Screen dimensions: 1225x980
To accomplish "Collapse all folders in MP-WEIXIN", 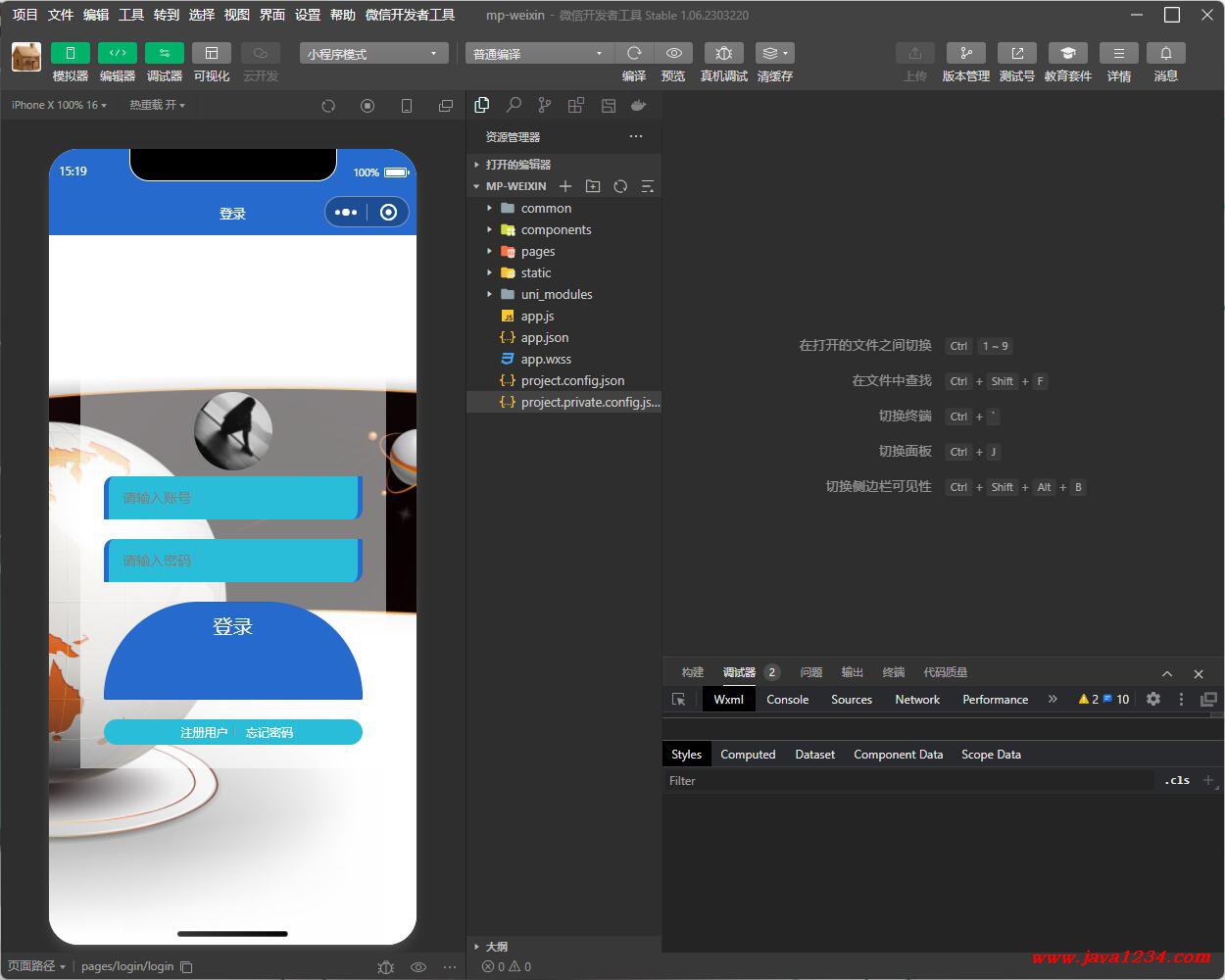I will pos(647,186).
